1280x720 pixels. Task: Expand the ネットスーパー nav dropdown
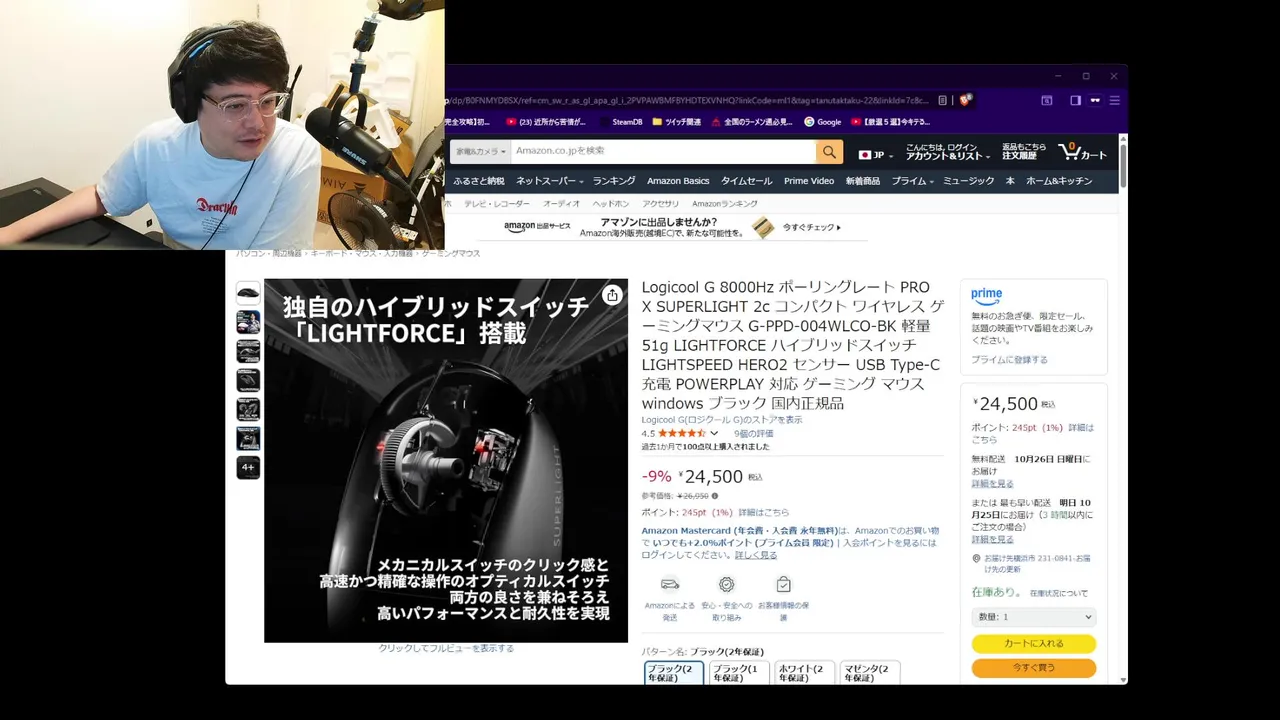click(x=550, y=181)
